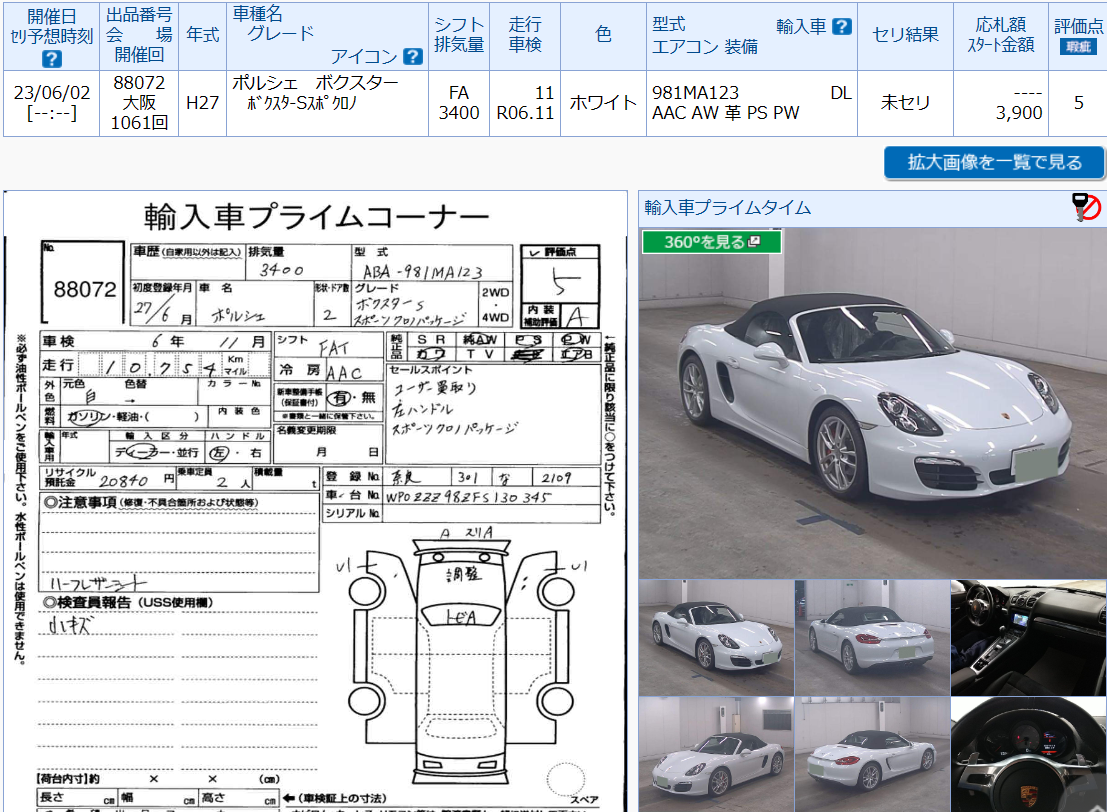Click the セリ結果 value 未セリ

pos(905,103)
